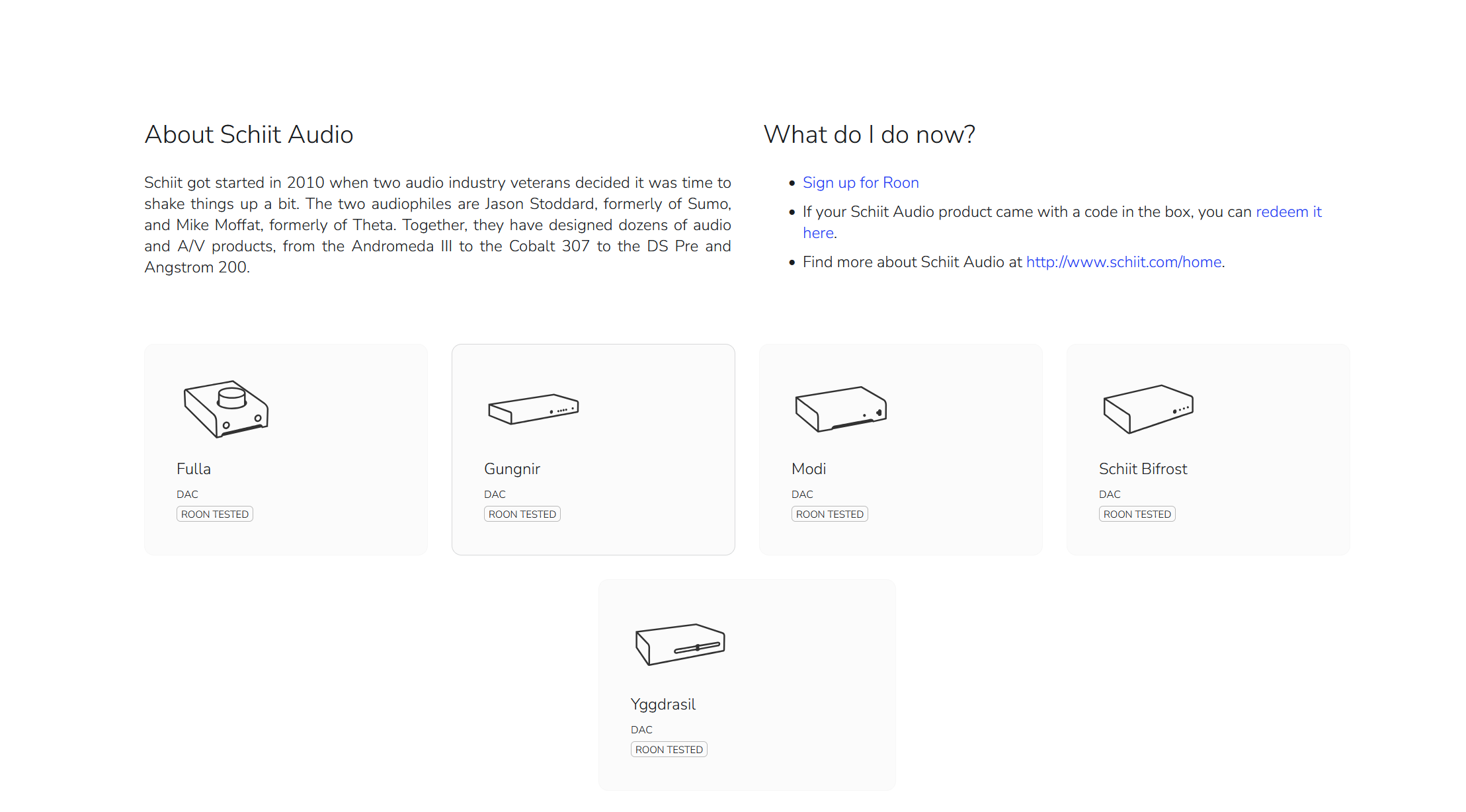This screenshot has width=1466, height=812.
Task: Click the Fulla product icon
Action: point(225,409)
